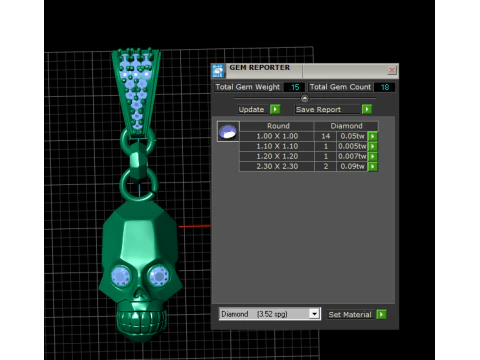Screen dimensions: 480x360
Task: Click the green arrow beside Set Material
Action: (x=381, y=314)
